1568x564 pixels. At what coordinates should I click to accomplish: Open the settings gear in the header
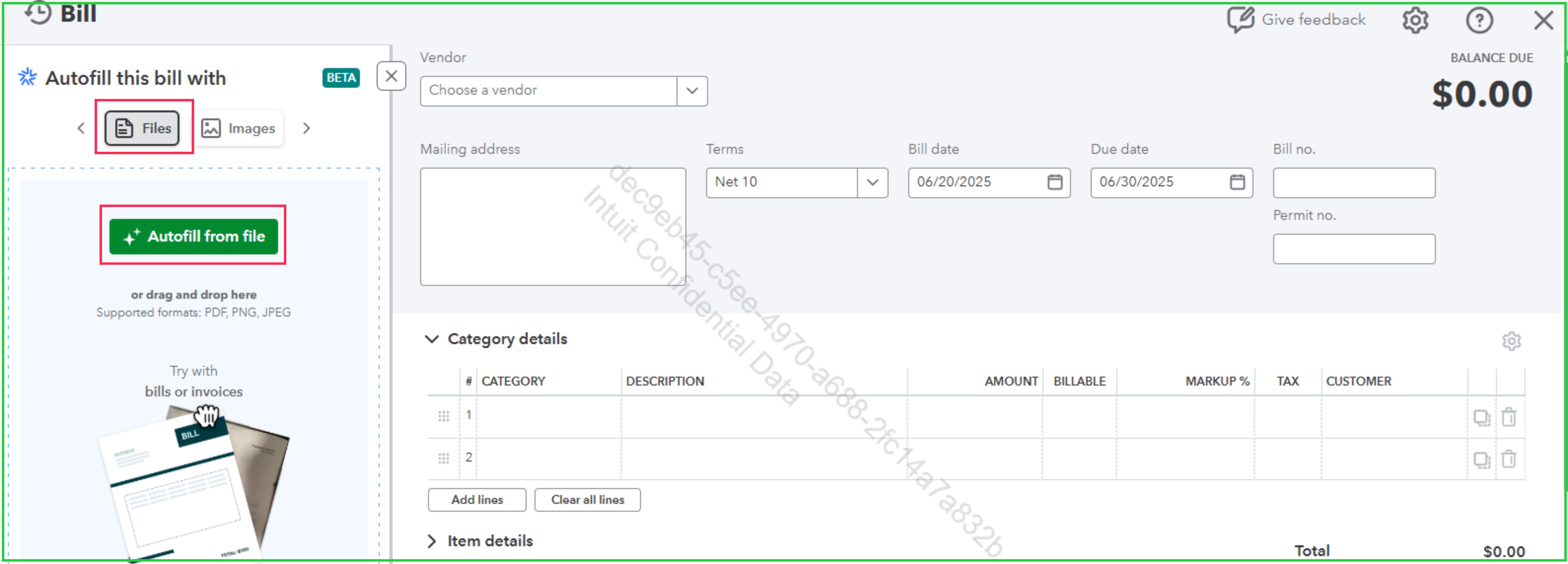pyautogui.click(x=1415, y=21)
